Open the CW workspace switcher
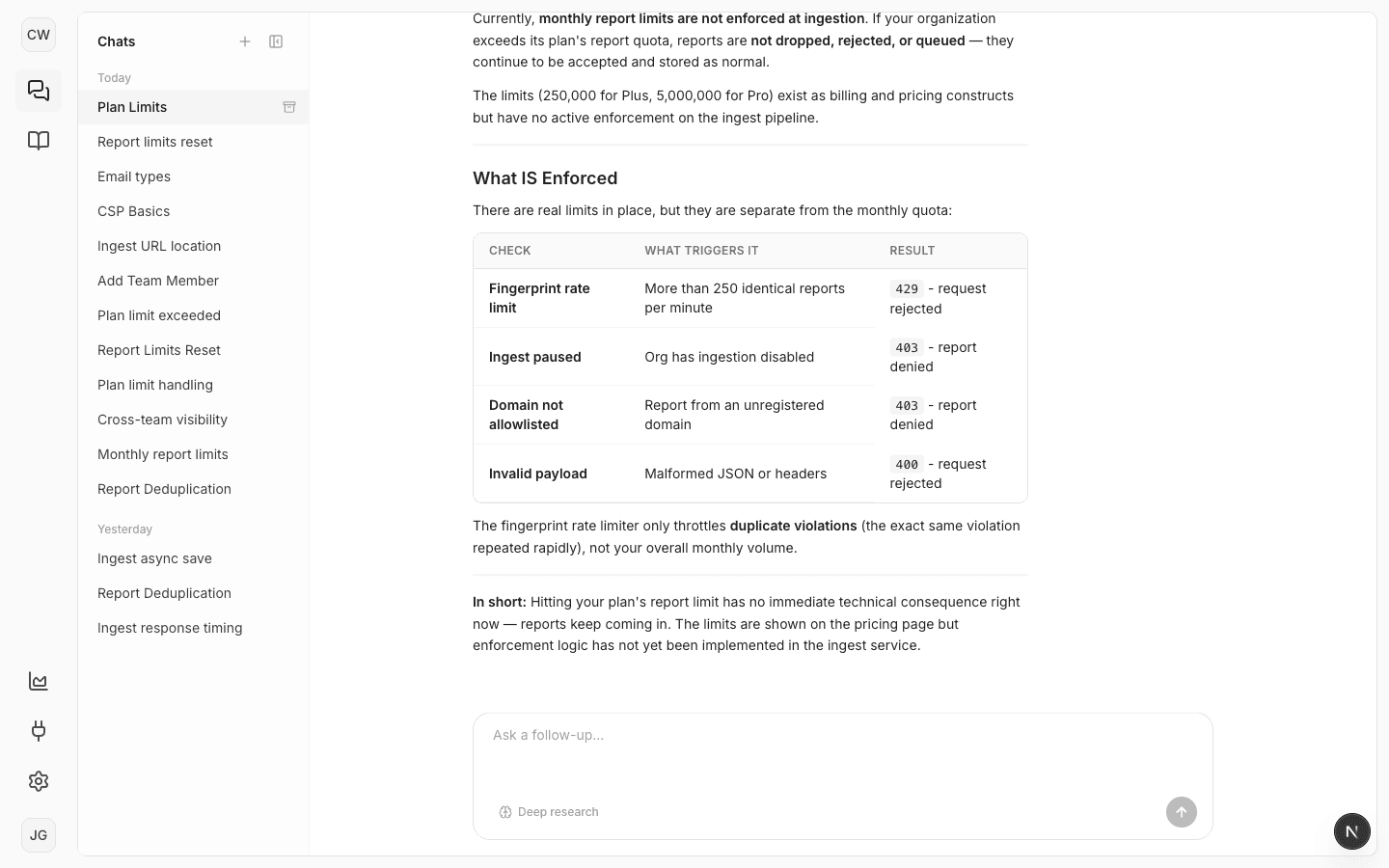The height and width of the screenshot is (868, 1389). pyautogui.click(x=39, y=35)
